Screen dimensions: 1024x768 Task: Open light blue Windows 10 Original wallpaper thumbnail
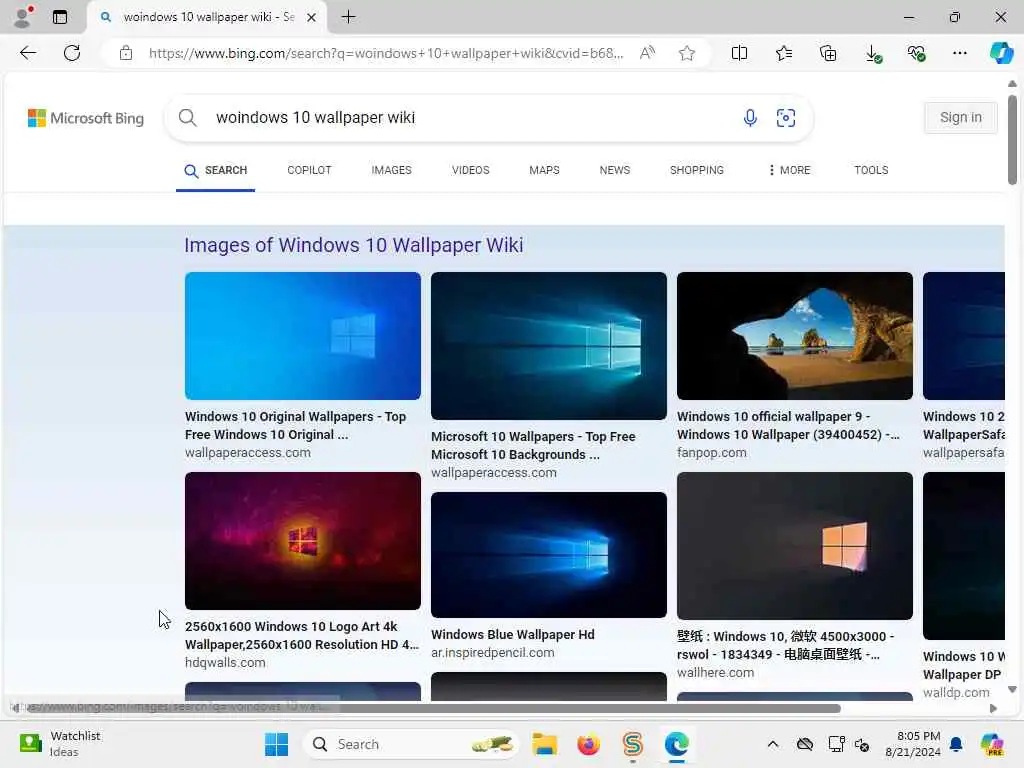(302, 336)
